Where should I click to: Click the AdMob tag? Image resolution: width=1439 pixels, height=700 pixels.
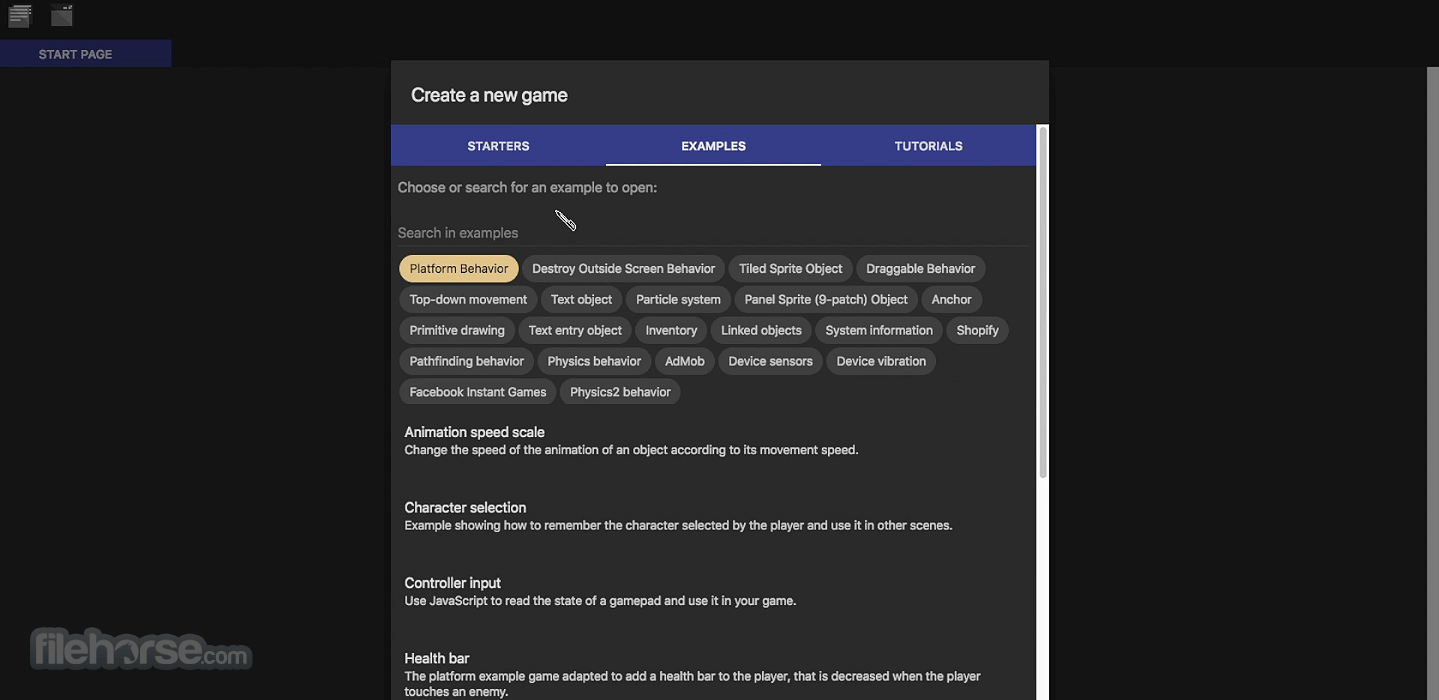tap(684, 361)
